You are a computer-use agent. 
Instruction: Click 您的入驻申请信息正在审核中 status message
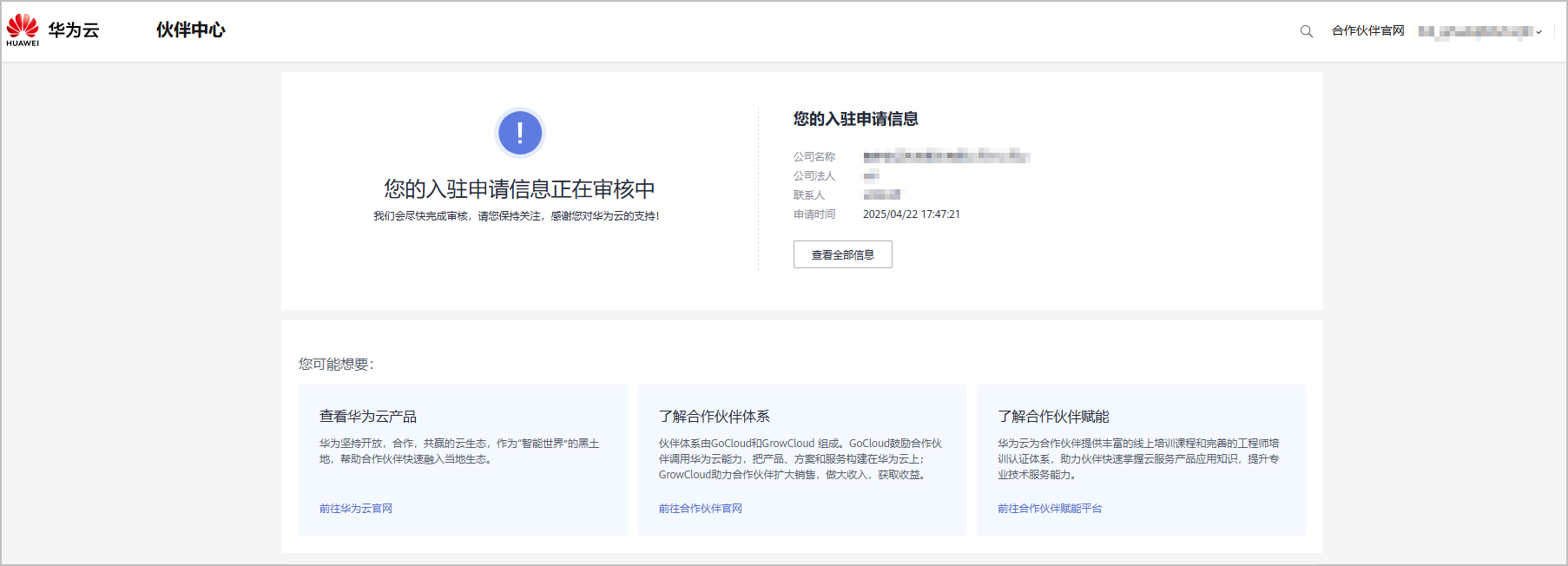pos(519,189)
